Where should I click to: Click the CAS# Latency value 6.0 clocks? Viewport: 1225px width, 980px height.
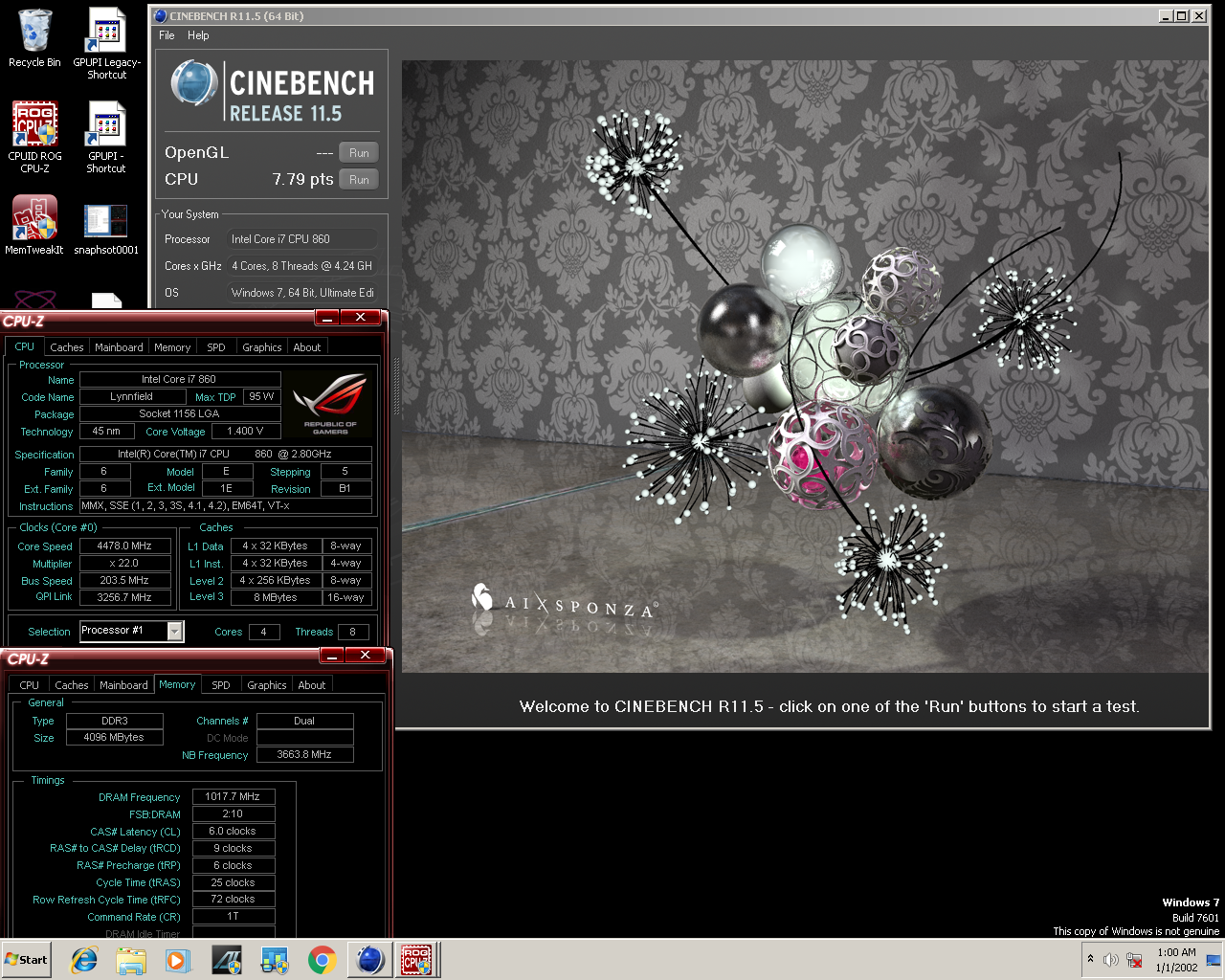(x=234, y=831)
